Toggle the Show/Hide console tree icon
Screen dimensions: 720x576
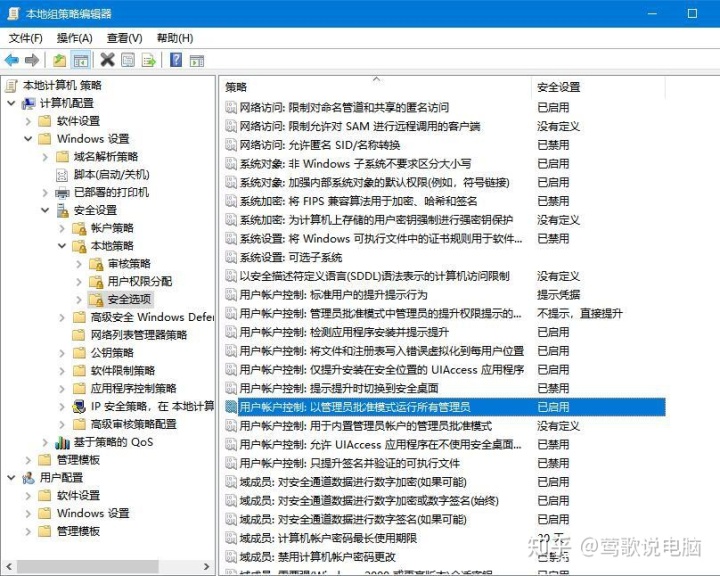tap(81, 60)
